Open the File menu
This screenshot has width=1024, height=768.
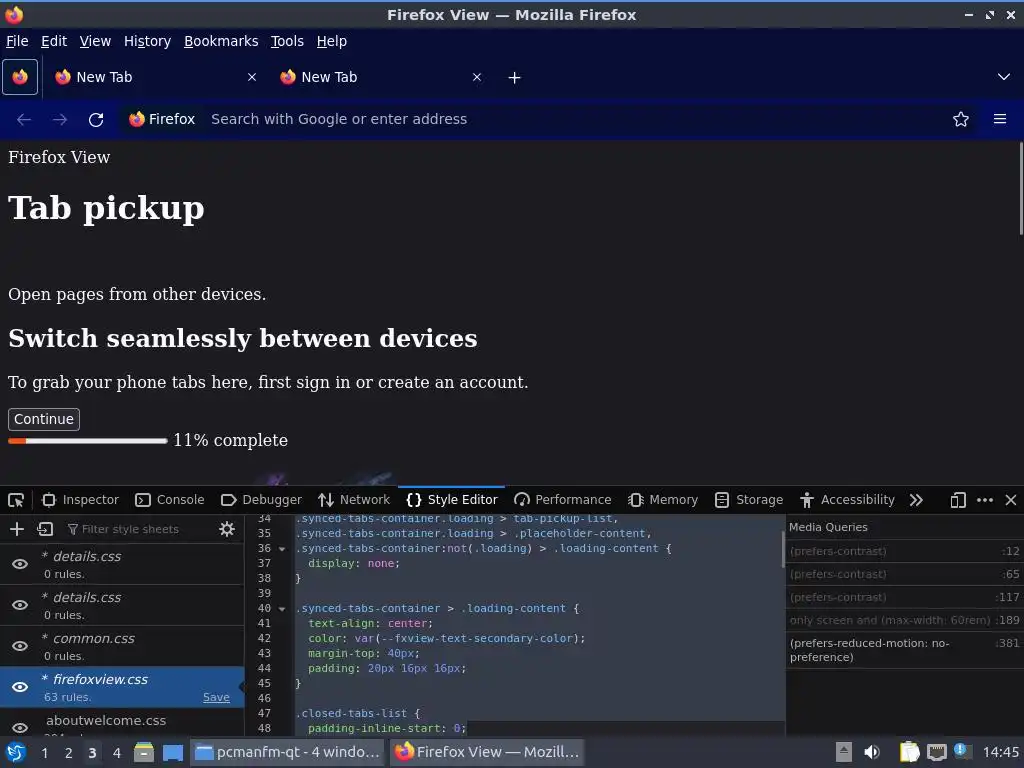17,41
